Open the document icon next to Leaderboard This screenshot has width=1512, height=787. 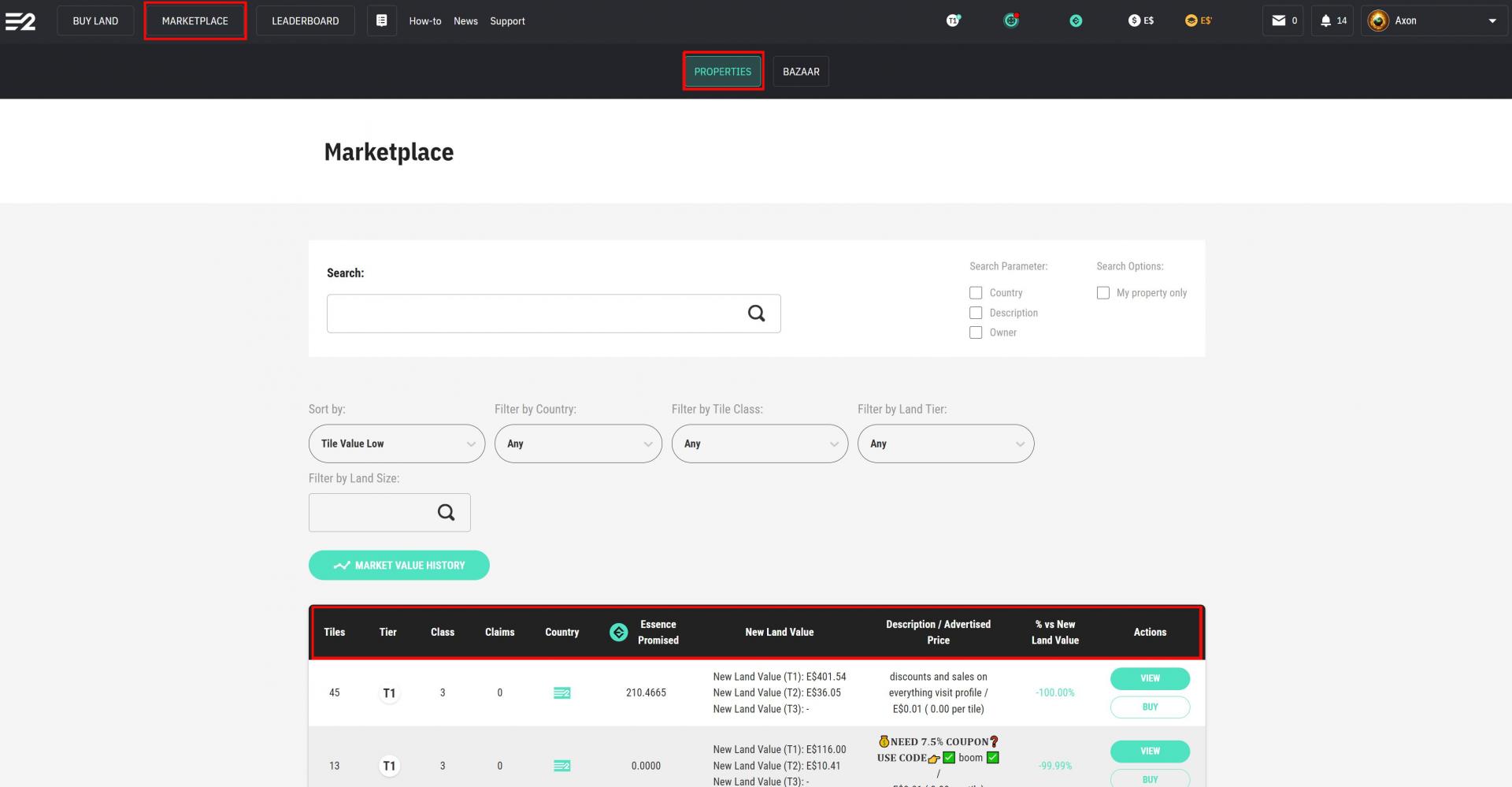tap(381, 20)
